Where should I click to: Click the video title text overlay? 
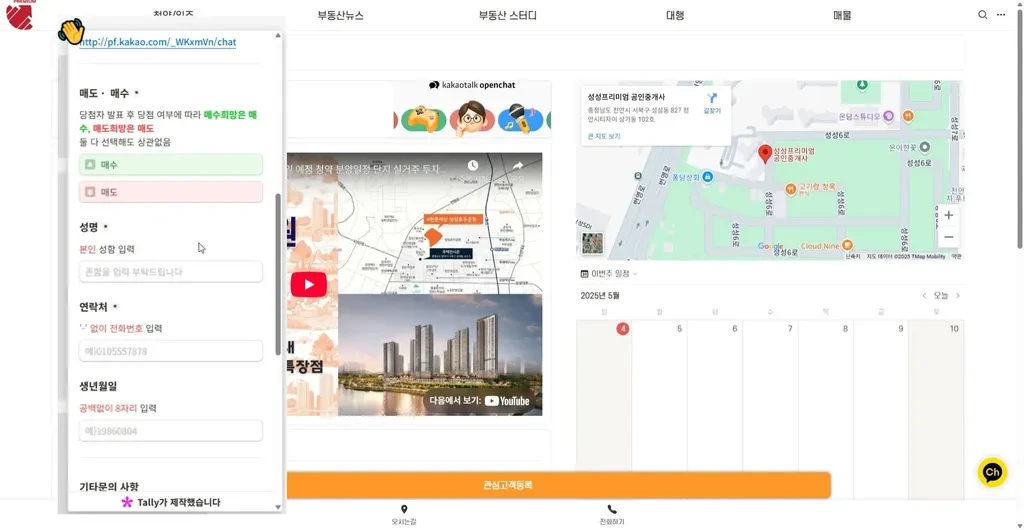(x=366, y=169)
